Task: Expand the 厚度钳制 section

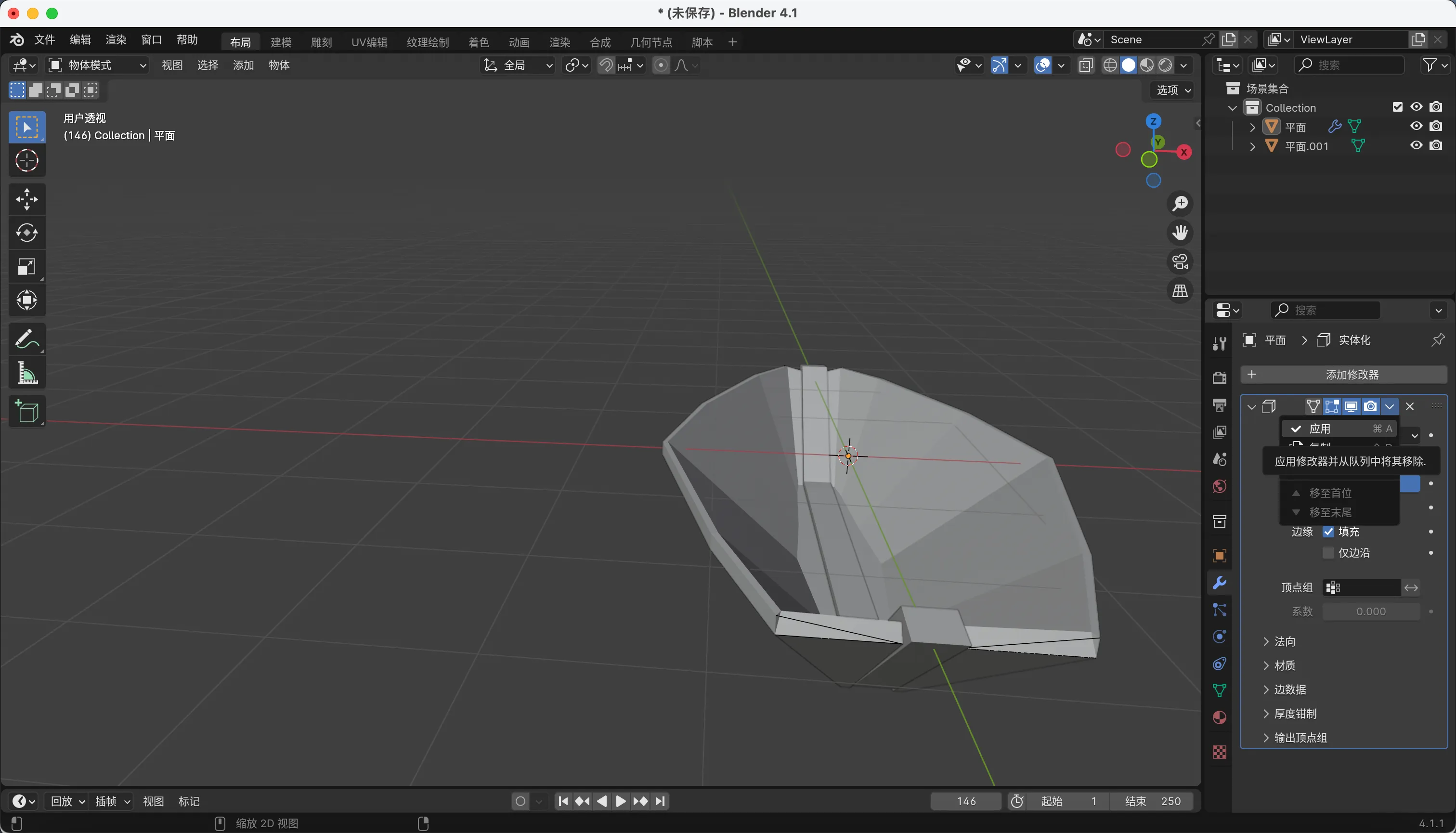Action: pyautogui.click(x=1295, y=714)
